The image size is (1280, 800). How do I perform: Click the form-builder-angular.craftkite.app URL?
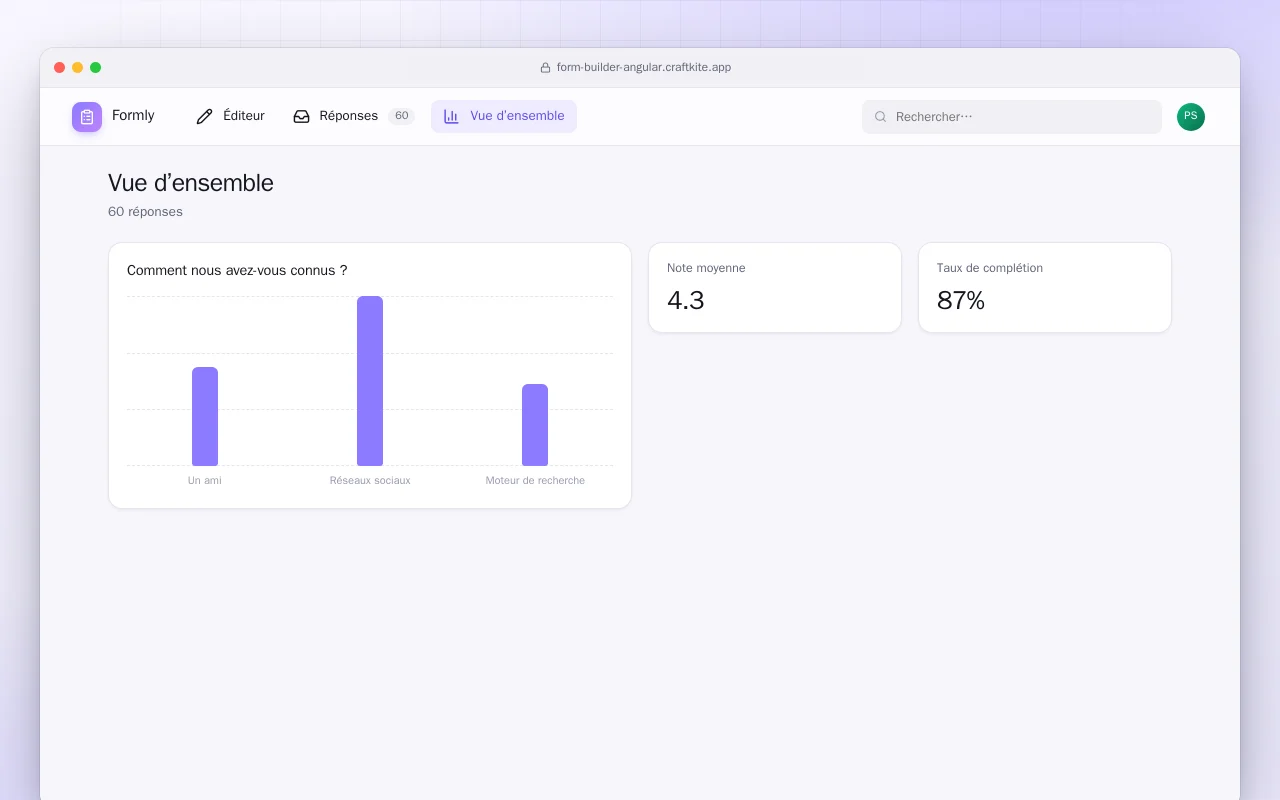coord(644,68)
